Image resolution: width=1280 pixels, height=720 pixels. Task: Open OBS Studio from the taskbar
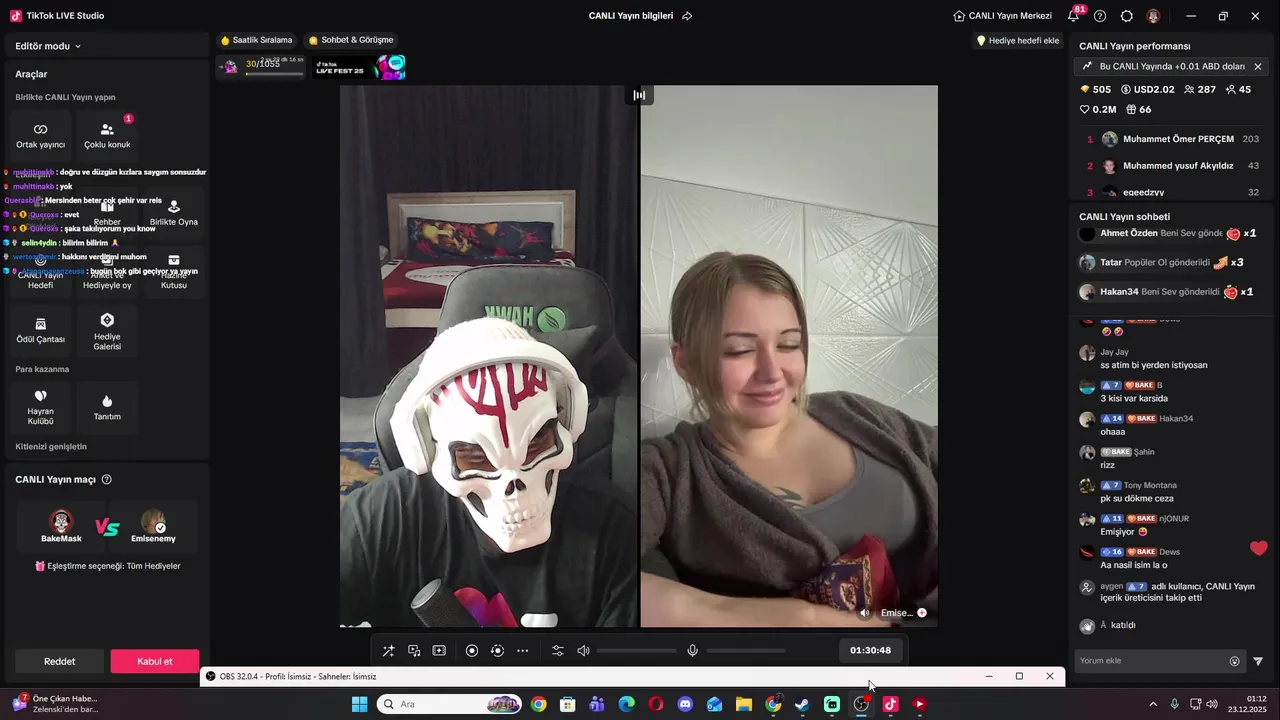(x=861, y=704)
